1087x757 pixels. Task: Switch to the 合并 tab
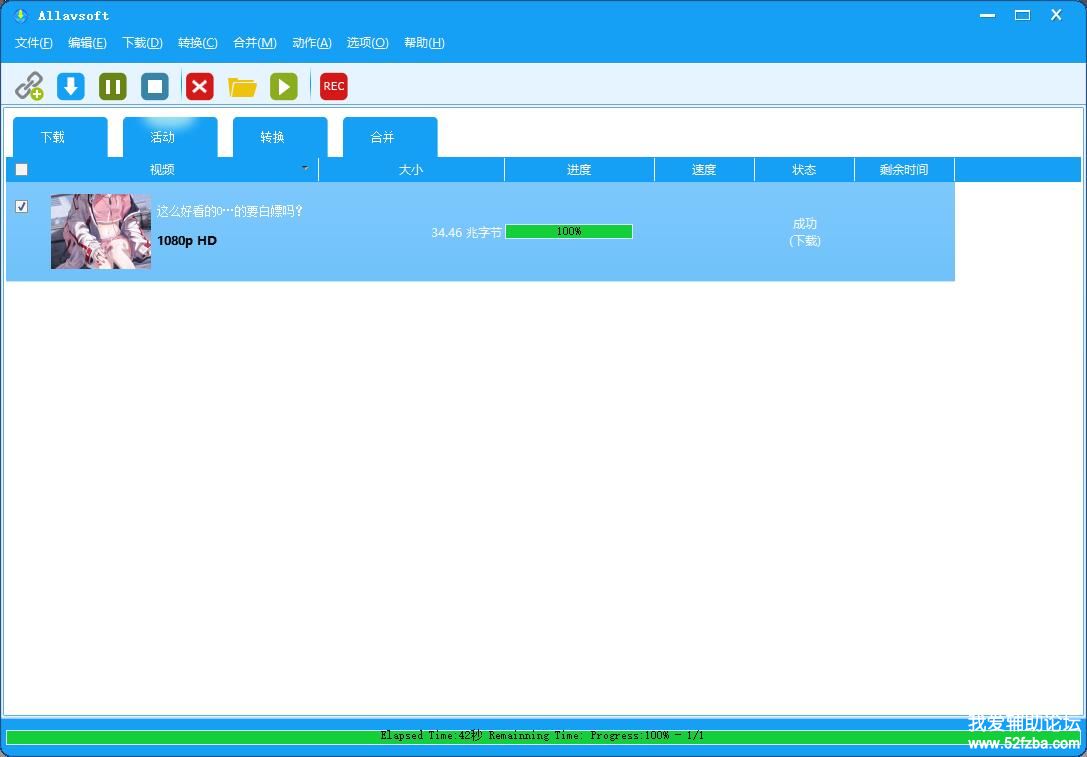click(x=390, y=137)
